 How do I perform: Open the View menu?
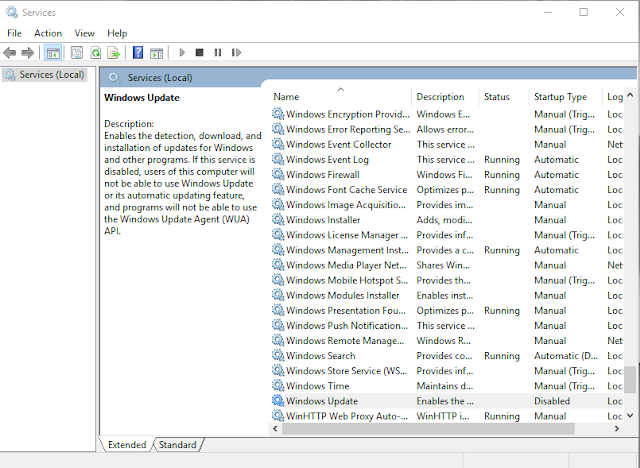point(84,33)
